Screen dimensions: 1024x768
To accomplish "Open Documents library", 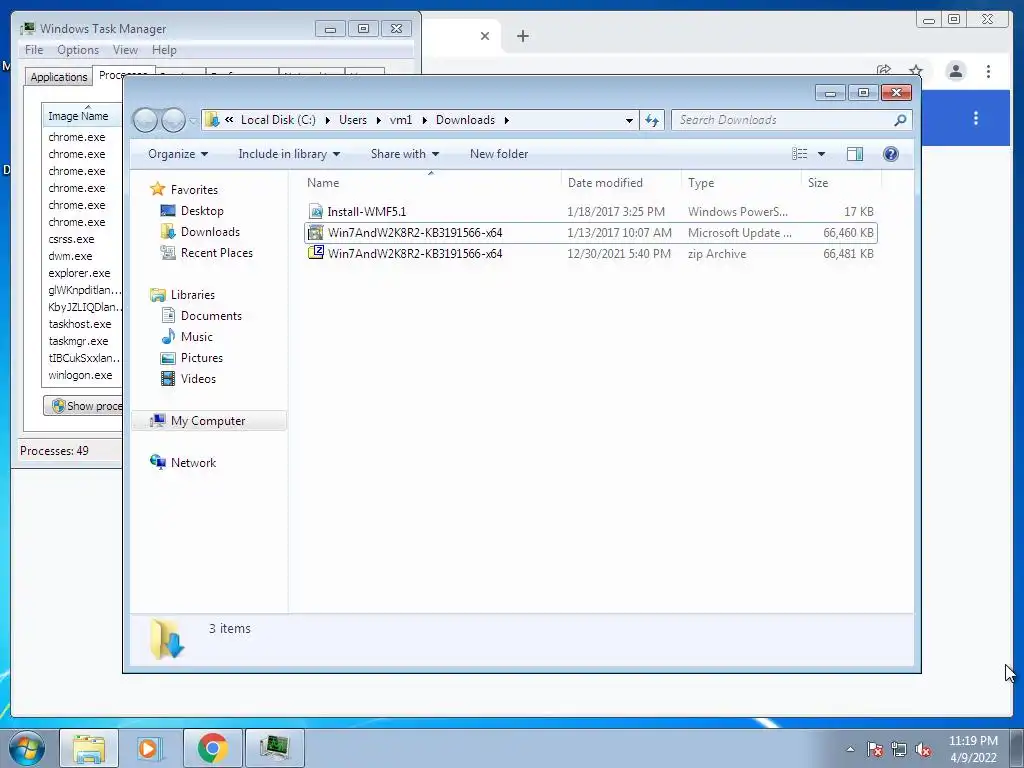I will click(x=211, y=316).
